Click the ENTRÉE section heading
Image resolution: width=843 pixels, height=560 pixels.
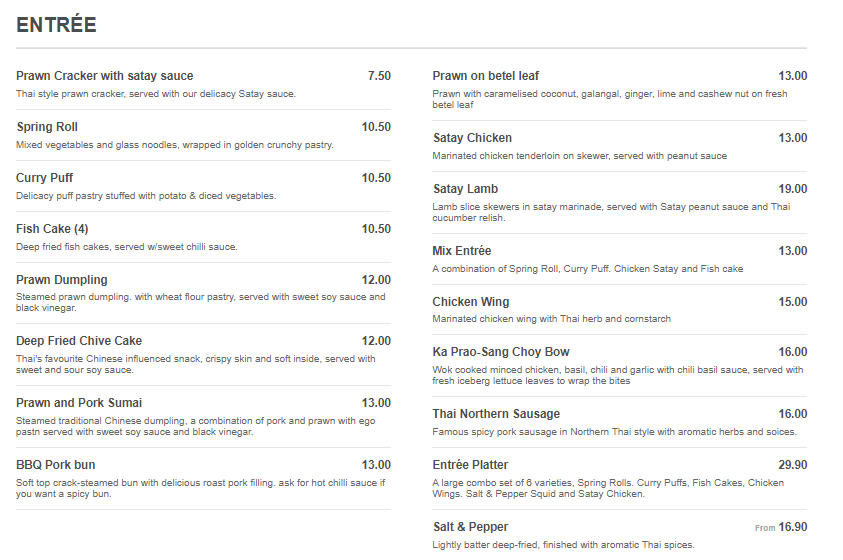pyautogui.click(x=56, y=25)
